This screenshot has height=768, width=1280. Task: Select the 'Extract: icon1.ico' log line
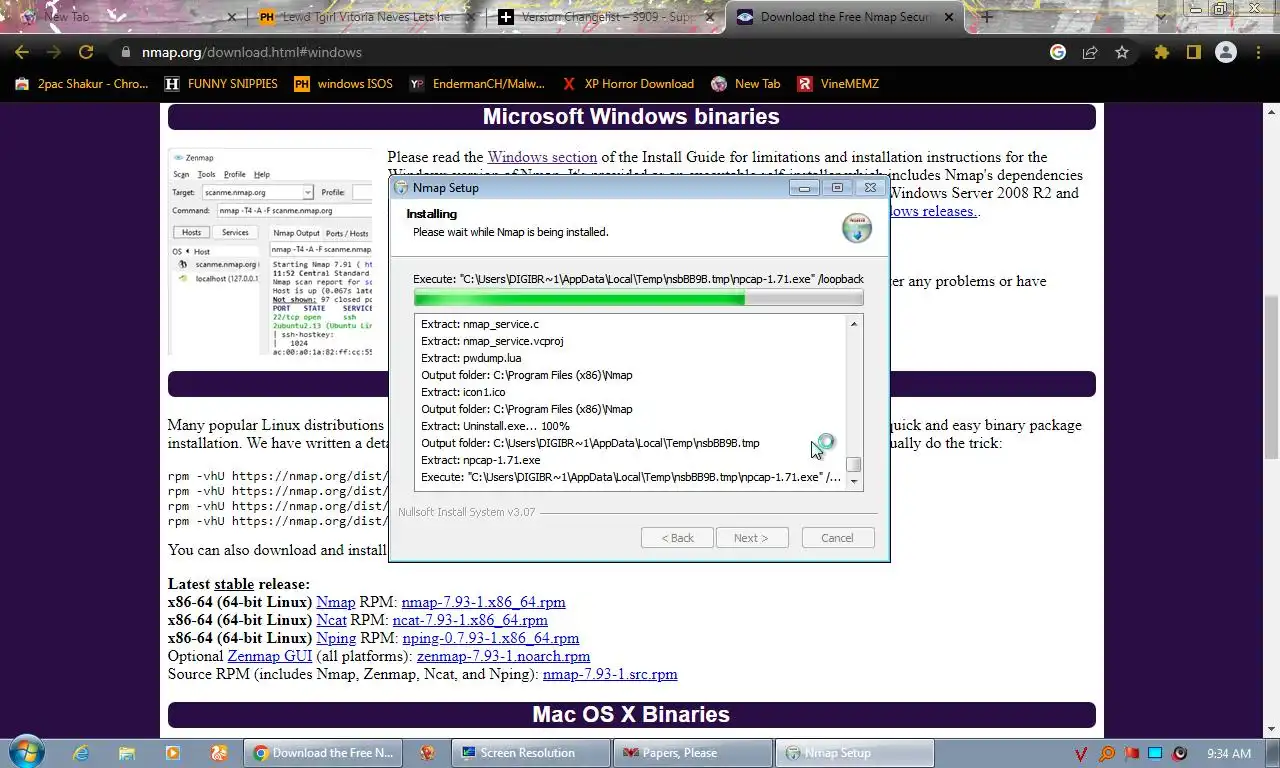[x=463, y=392]
